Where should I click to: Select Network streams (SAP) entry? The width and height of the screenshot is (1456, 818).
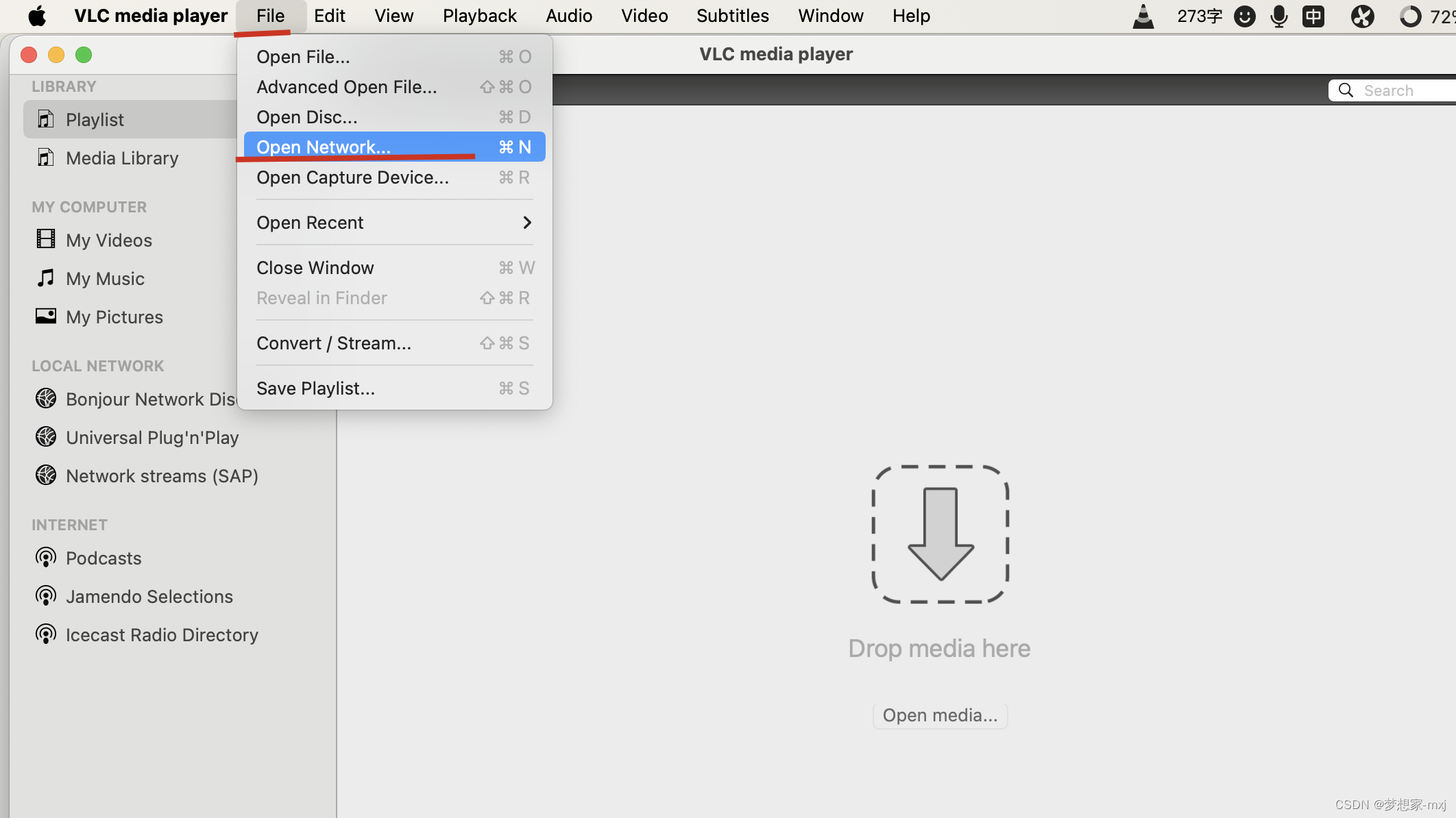tap(162, 476)
